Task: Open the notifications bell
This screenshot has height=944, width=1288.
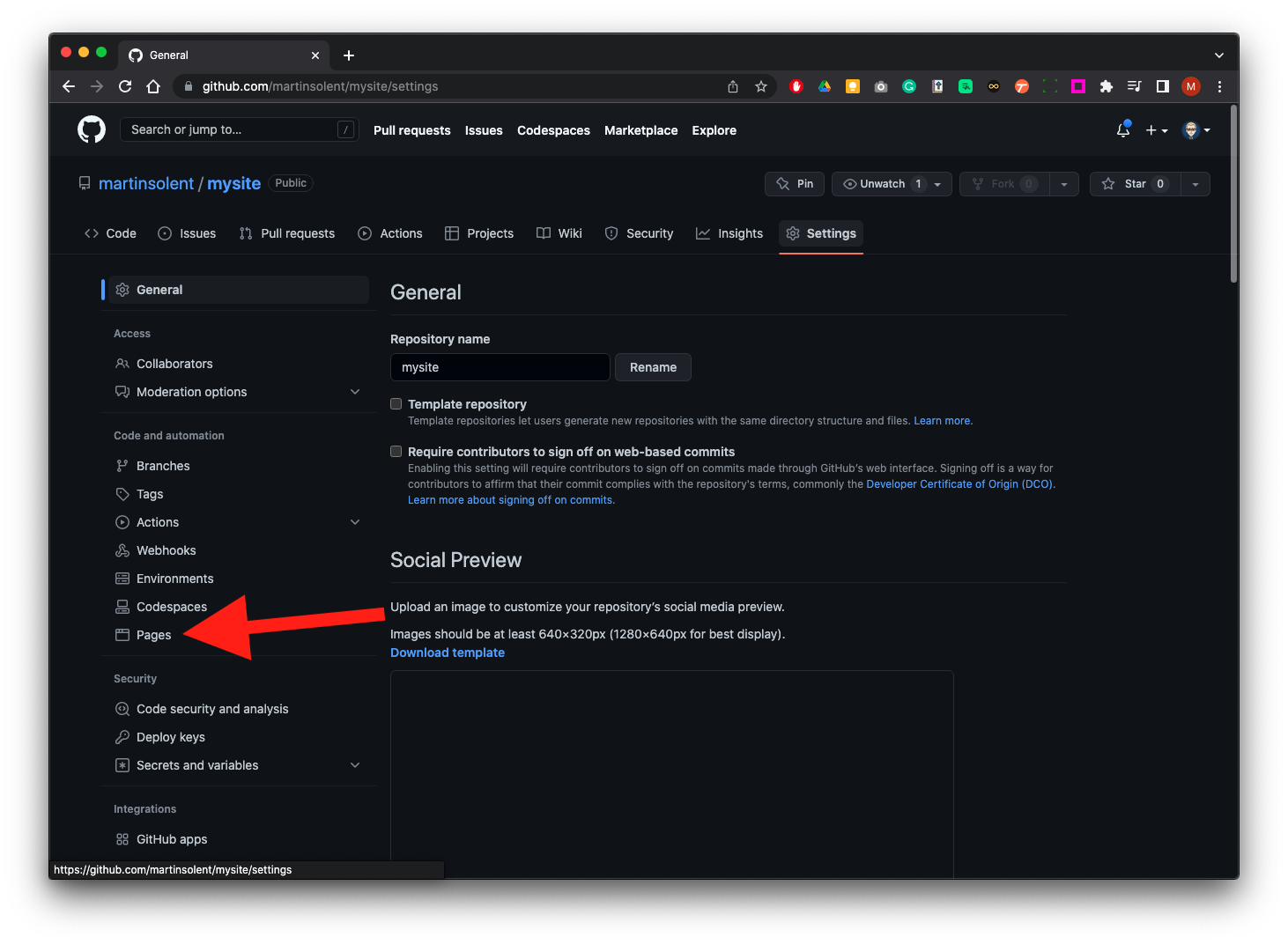Action: click(x=1122, y=130)
